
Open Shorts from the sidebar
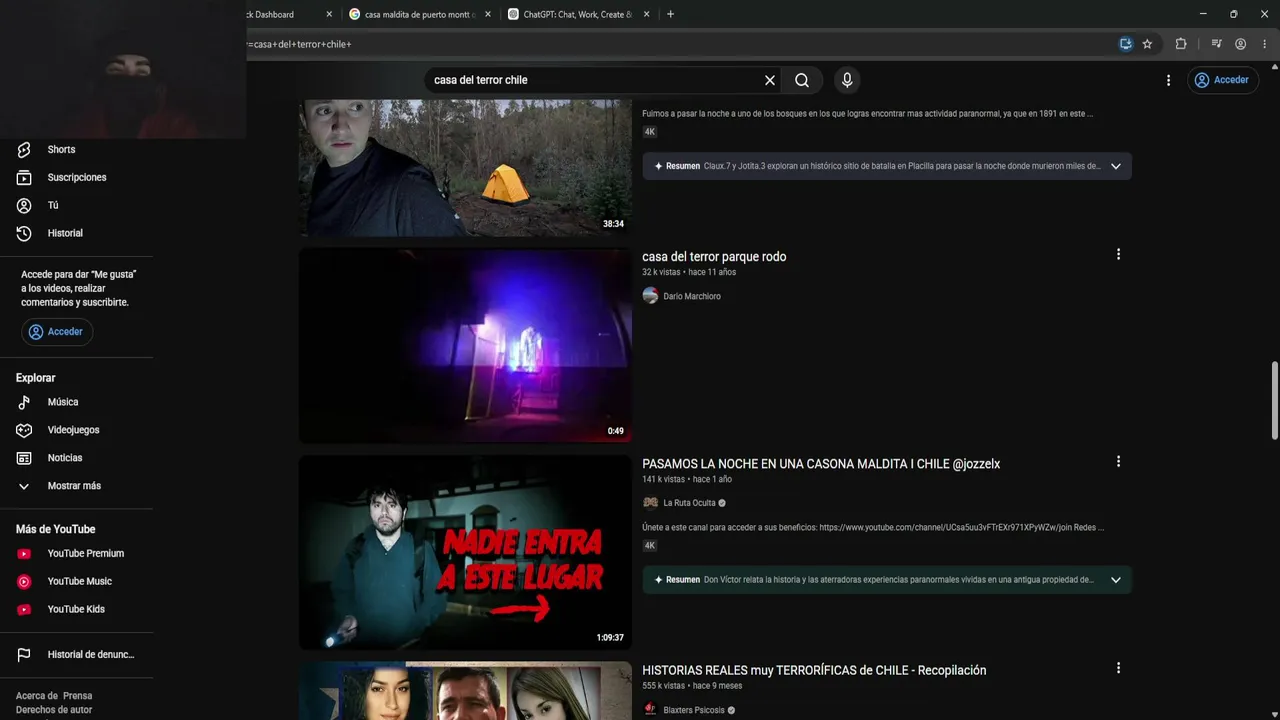pos(61,149)
